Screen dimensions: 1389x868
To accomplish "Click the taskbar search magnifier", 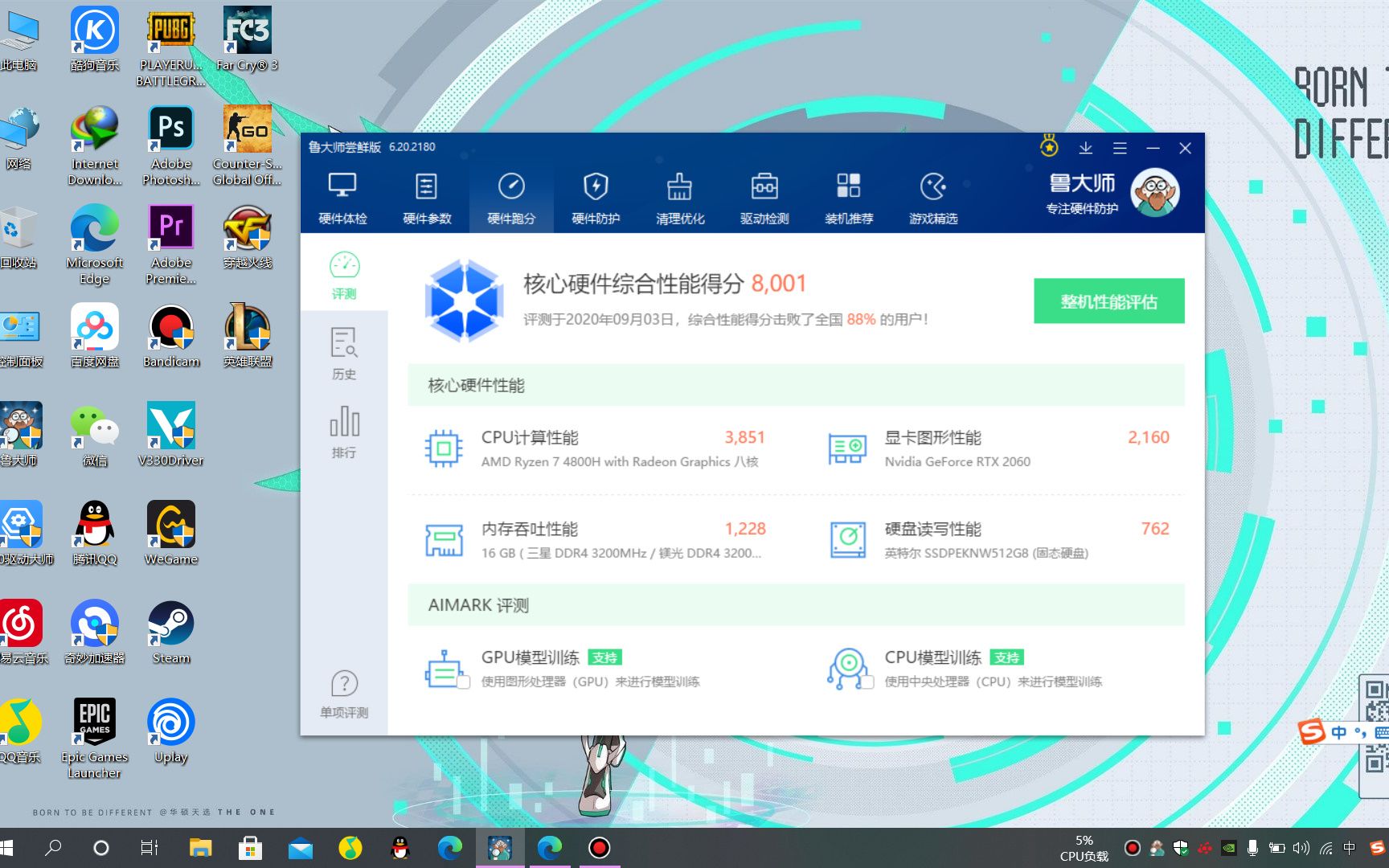I will 52,849.
